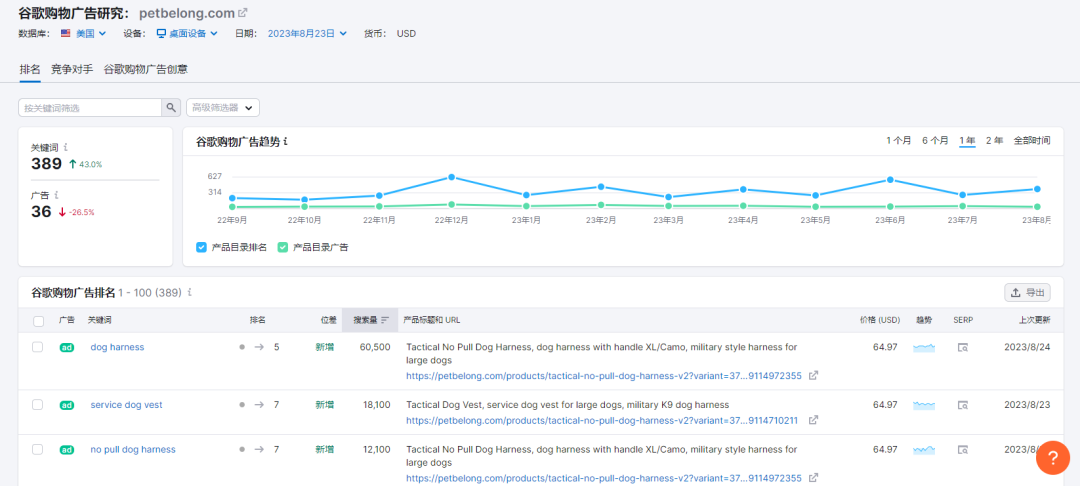Switch to the 谷歌购物广告创意 tab

point(146,69)
